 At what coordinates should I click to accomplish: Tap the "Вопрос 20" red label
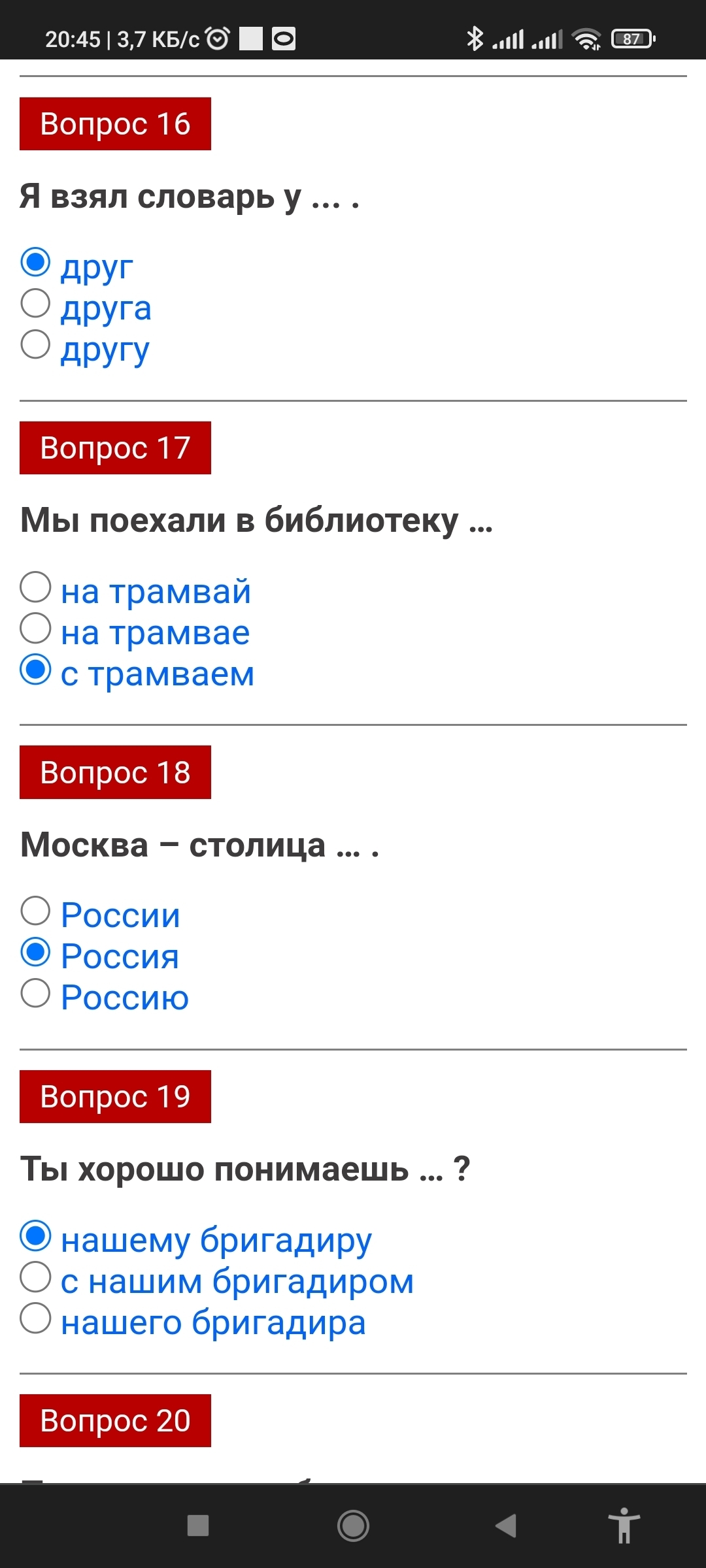click(115, 1420)
